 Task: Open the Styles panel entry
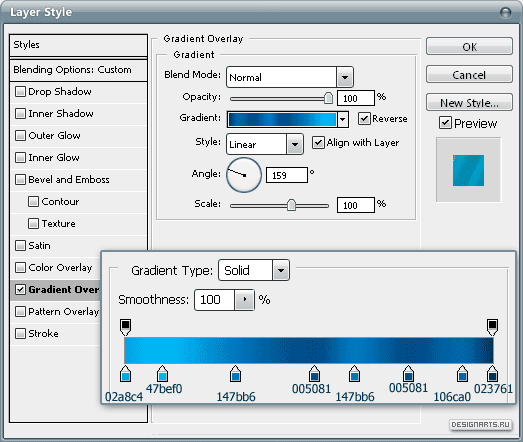[78, 45]
